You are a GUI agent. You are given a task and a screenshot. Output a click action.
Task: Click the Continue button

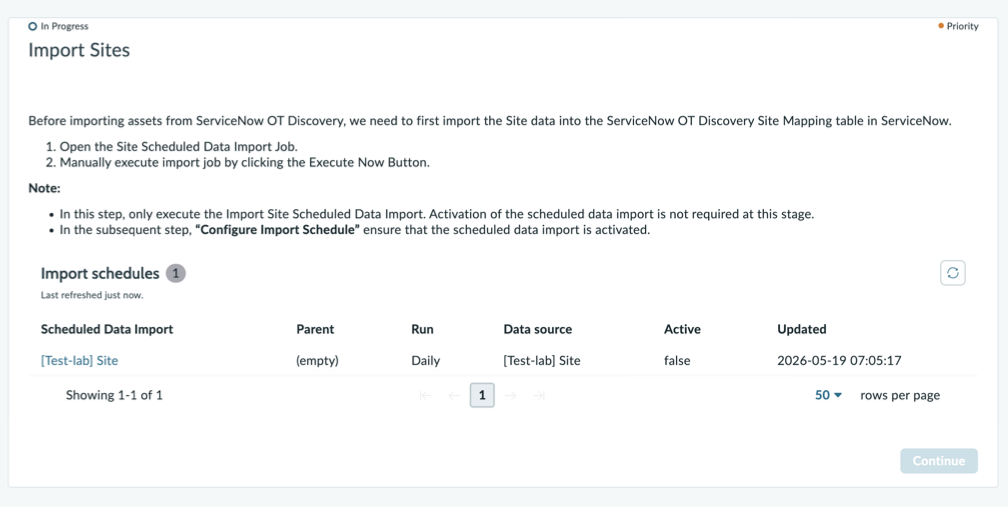pyautogui.click(x=939, y=461)
